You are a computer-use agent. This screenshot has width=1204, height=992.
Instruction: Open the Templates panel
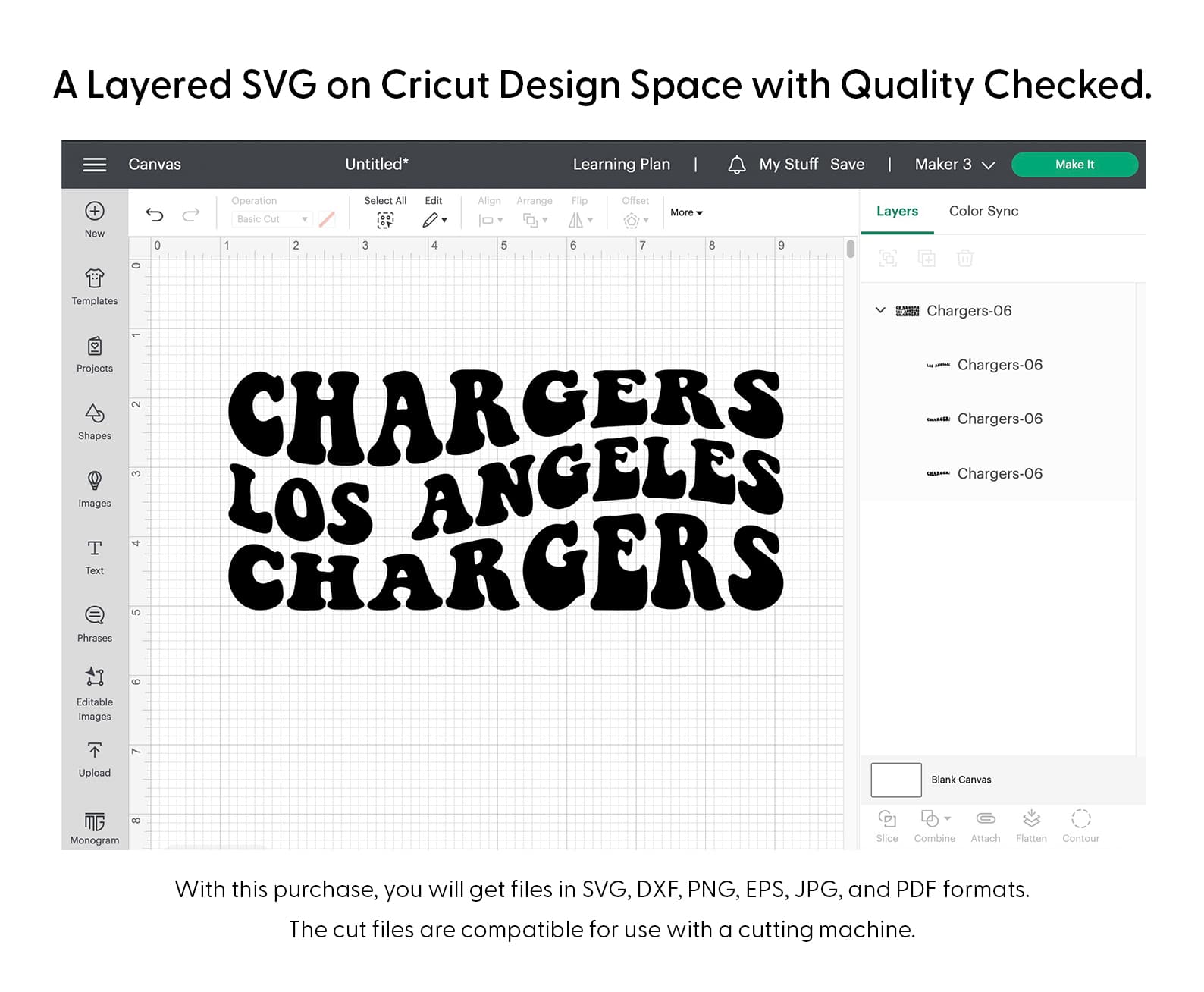coord(95,287)
